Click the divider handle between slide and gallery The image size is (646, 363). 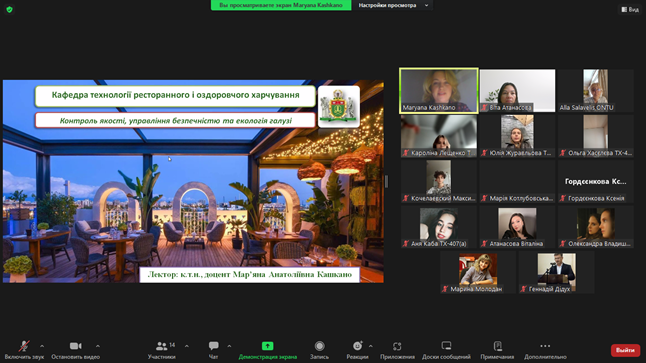[386, 181]
